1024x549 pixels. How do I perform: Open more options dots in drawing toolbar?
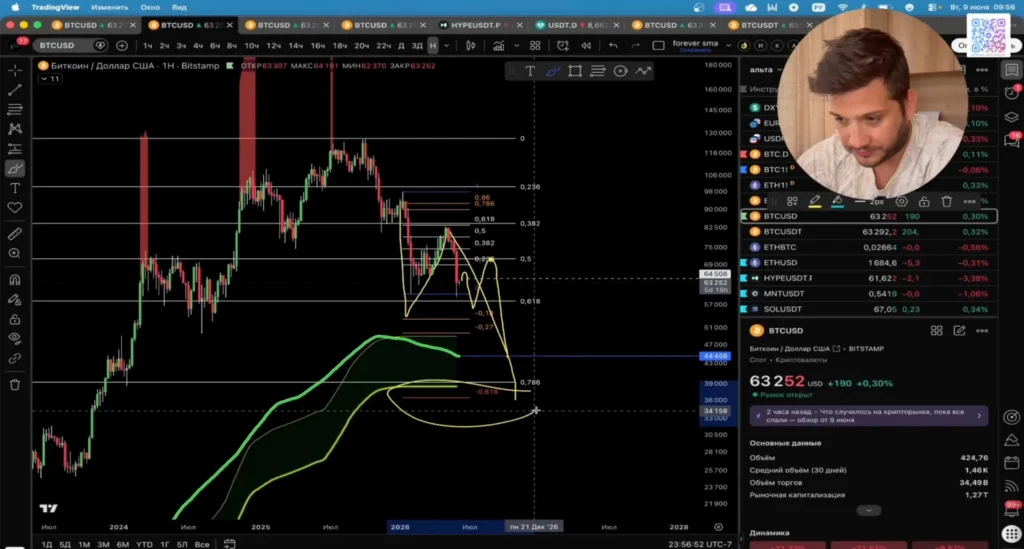(969, 201)
